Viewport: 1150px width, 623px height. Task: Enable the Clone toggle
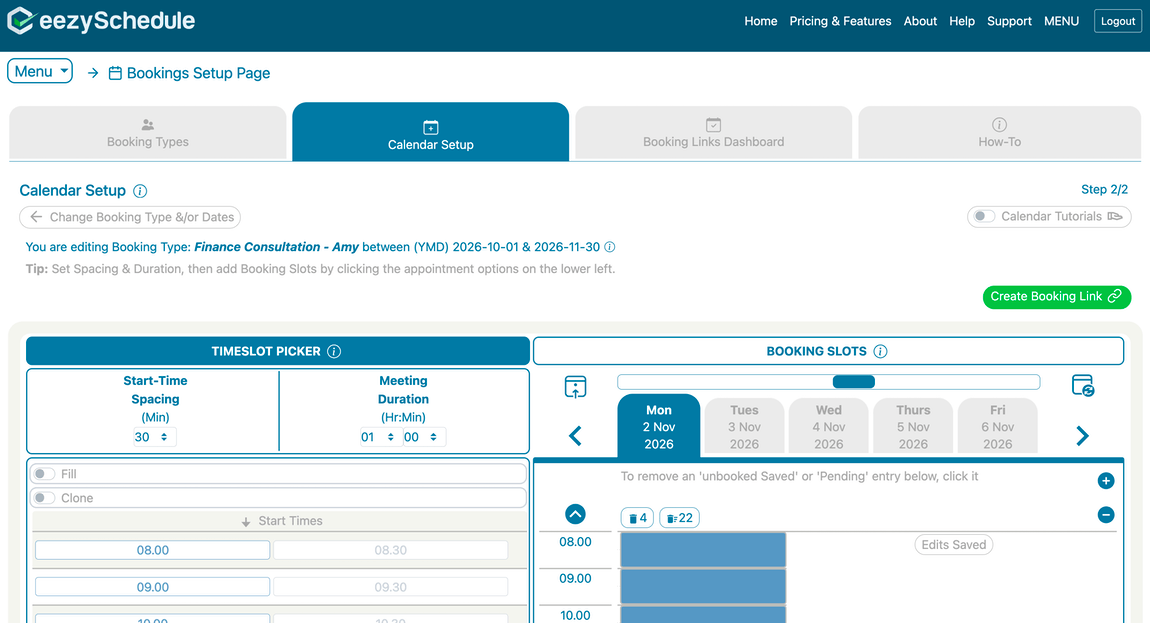pos(45,498)
